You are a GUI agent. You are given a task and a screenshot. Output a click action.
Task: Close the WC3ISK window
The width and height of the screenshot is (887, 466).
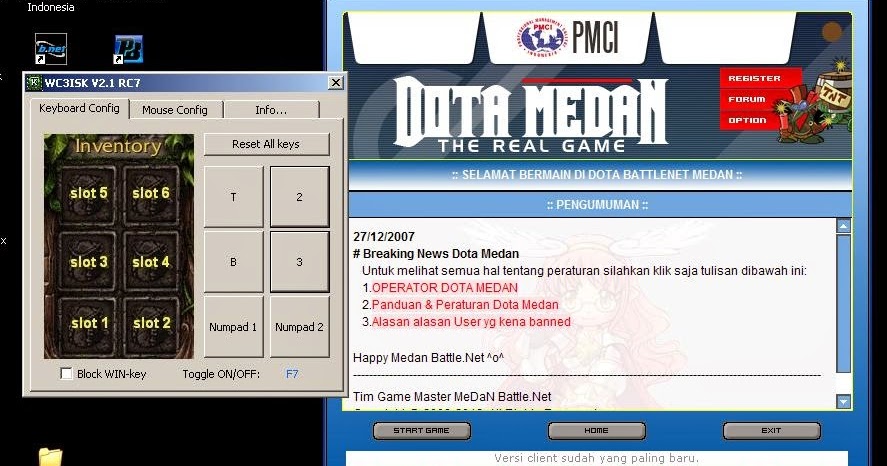335,83
